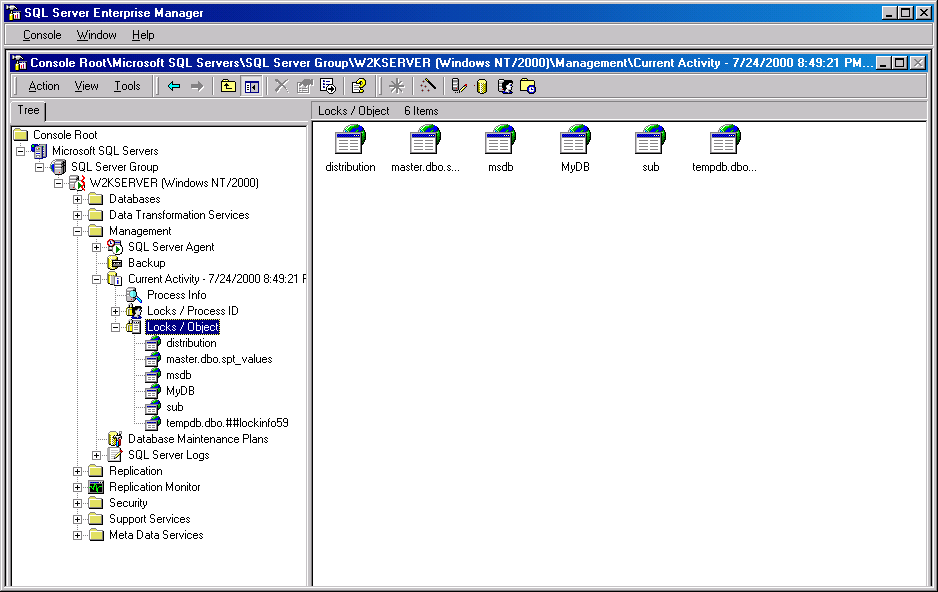Toggle Show/Hide console tree button

(251, 86)
